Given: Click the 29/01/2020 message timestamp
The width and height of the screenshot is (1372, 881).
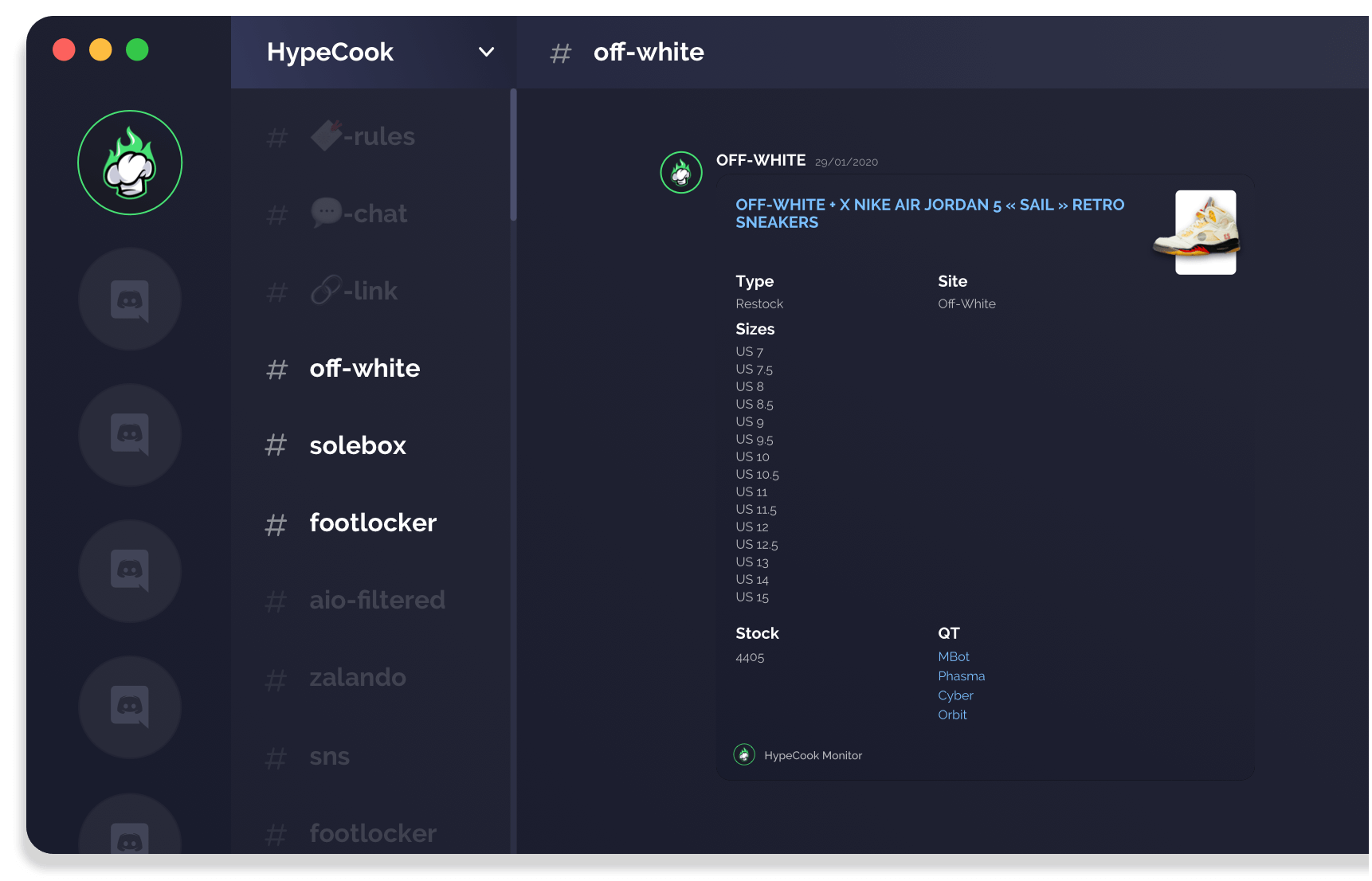Looking at the screenshot, I should (846, 162).
